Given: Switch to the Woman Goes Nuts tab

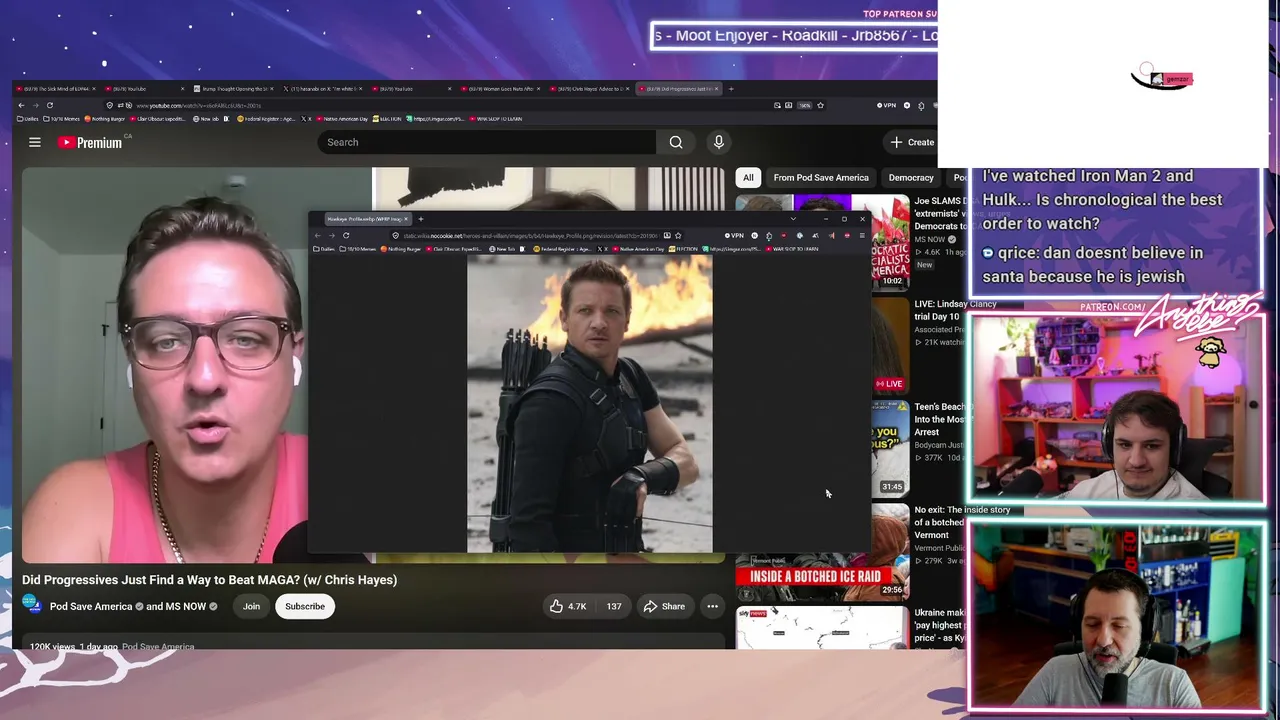Looking at the screenshot, I should pos(498,89).
